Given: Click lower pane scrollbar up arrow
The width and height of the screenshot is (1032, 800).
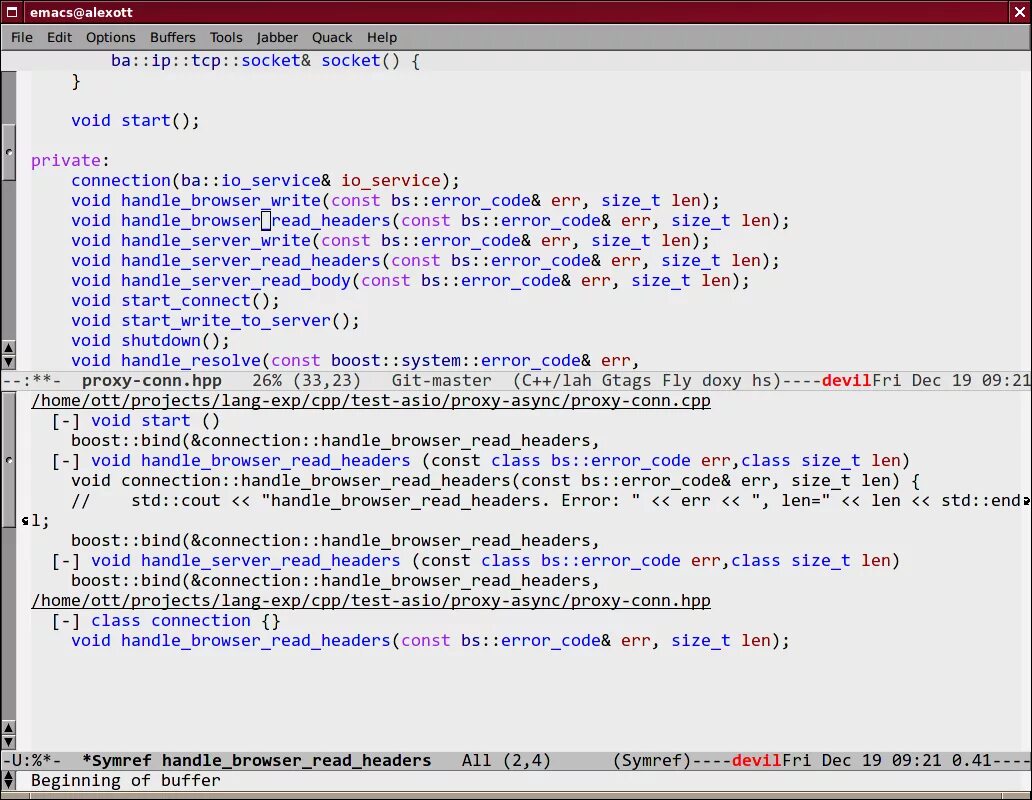Looking at the screenshot, I should (9, 727).
